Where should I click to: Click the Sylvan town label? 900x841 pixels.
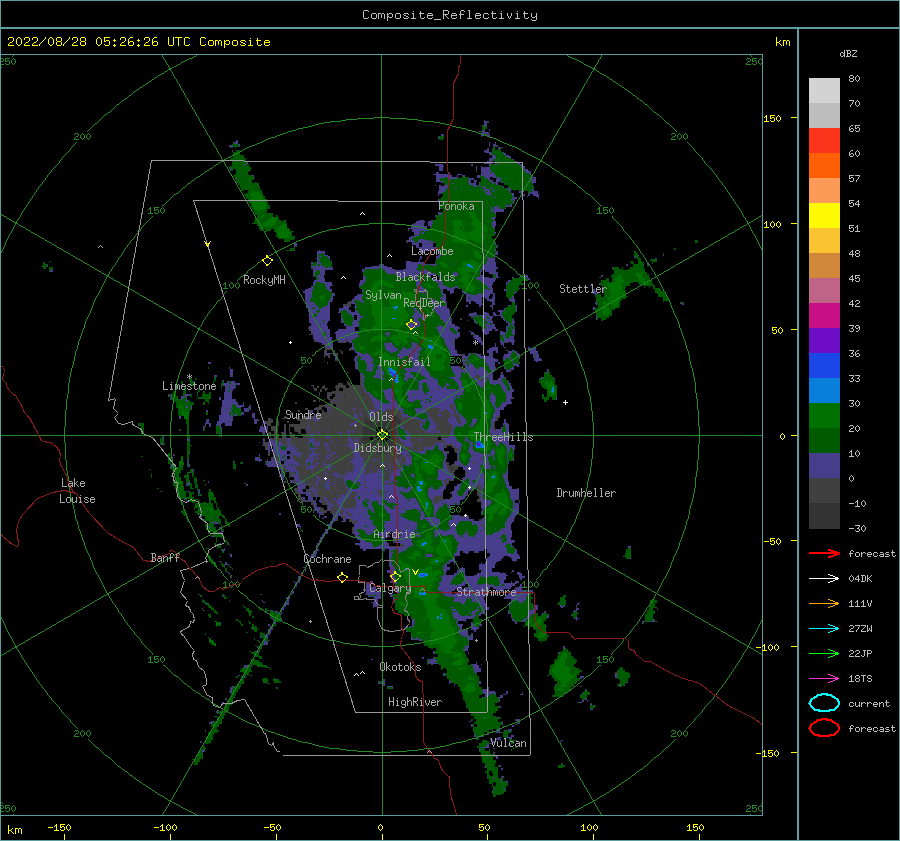pyautogui.click(x=383, y=295)
